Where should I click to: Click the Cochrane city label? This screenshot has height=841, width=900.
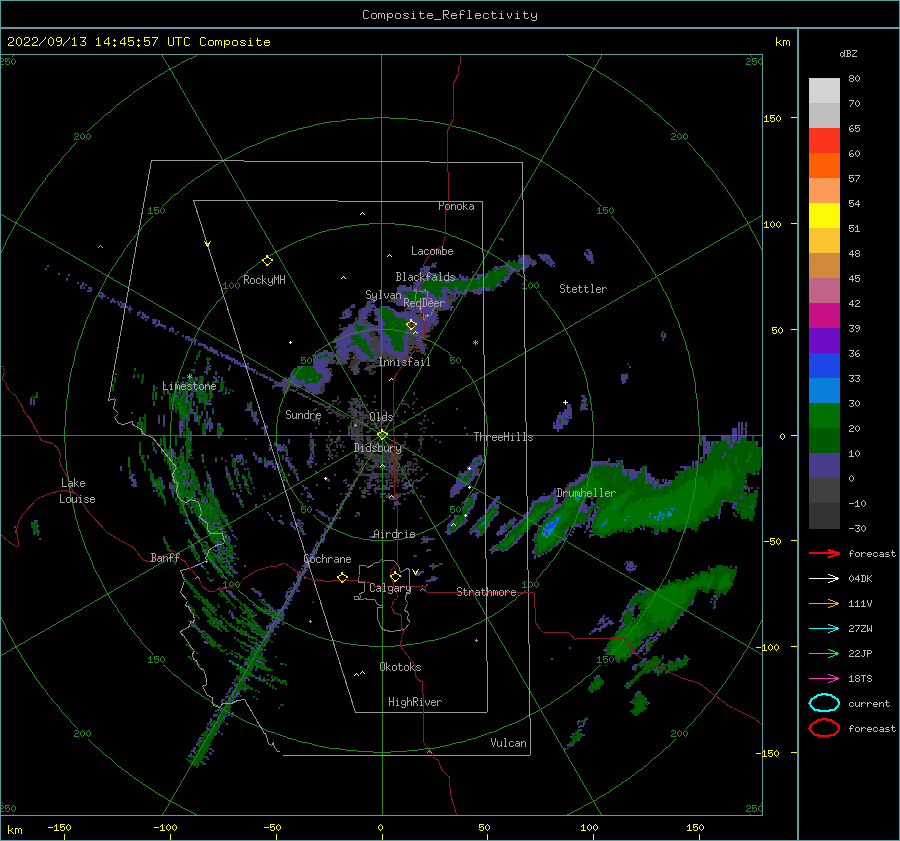pos(327,559)
